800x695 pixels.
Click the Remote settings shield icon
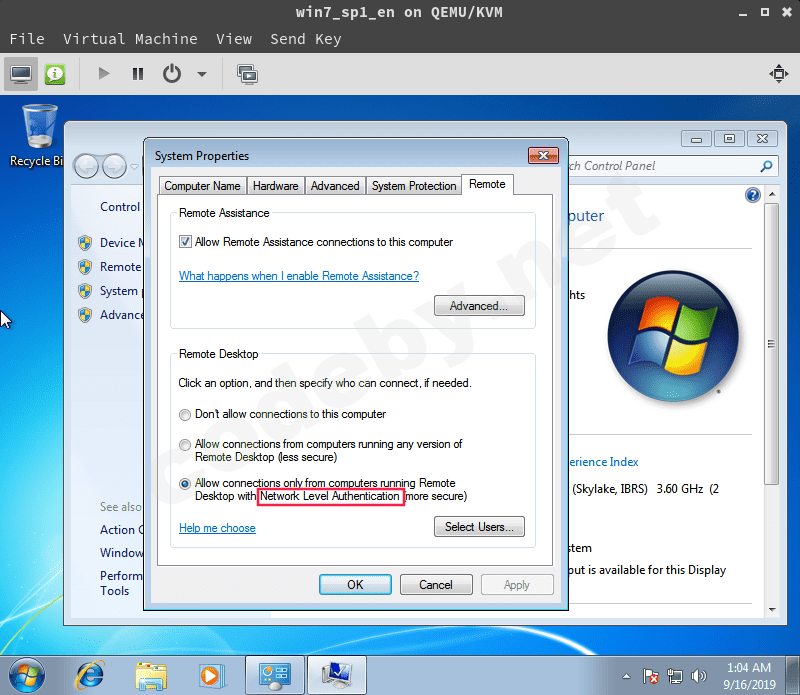[85, 267]
